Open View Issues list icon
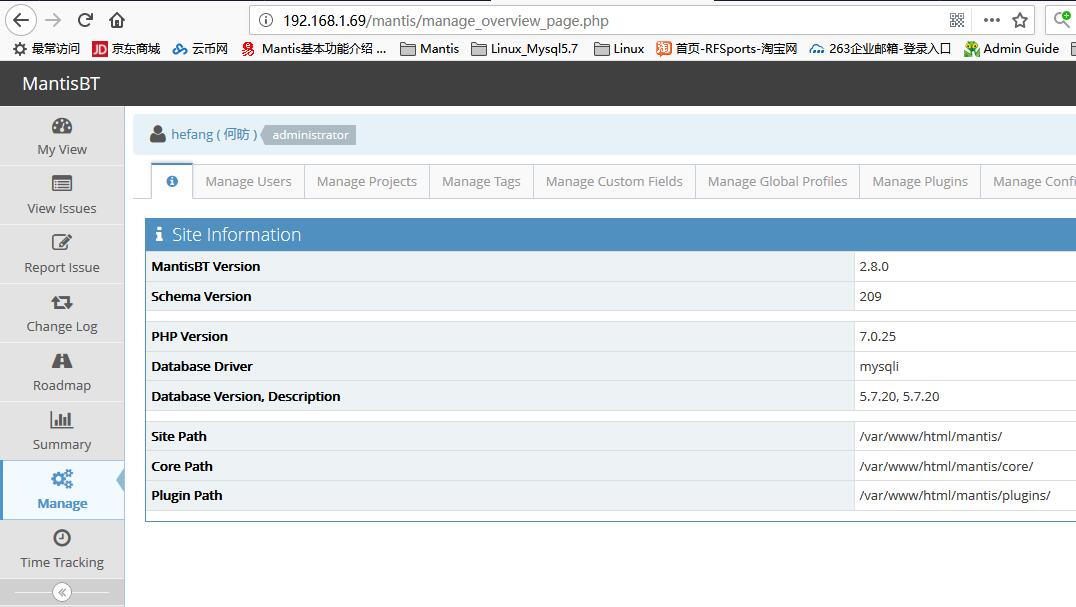This screenshot has width=1076, height=607. pyautogui.click(x=62, y=184)
